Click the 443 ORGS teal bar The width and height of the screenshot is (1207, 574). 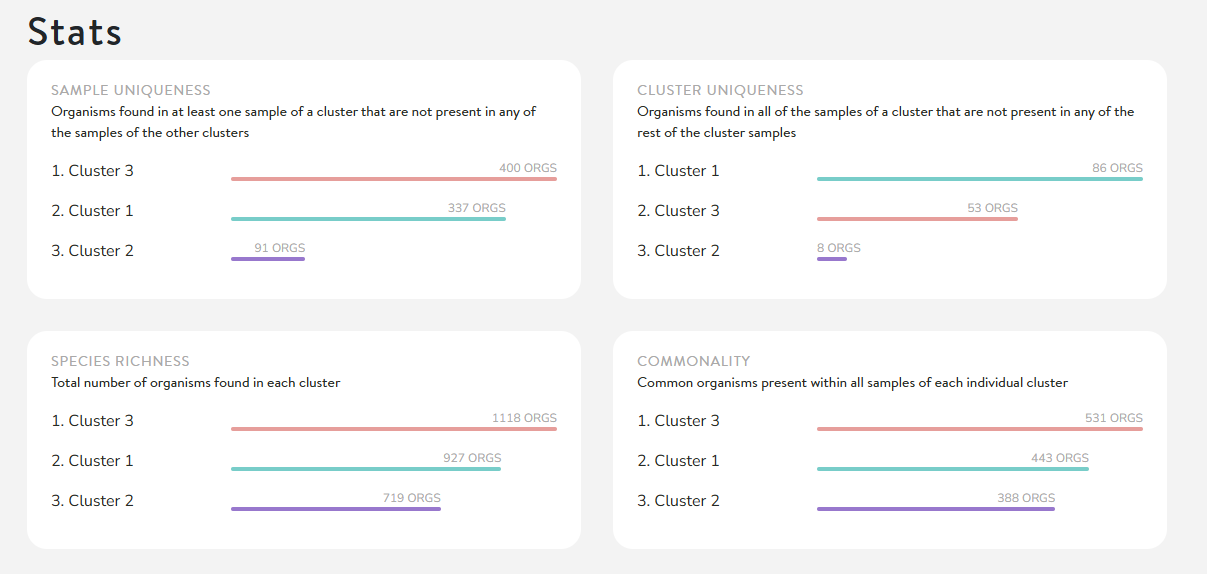click(x=953, y=469)
